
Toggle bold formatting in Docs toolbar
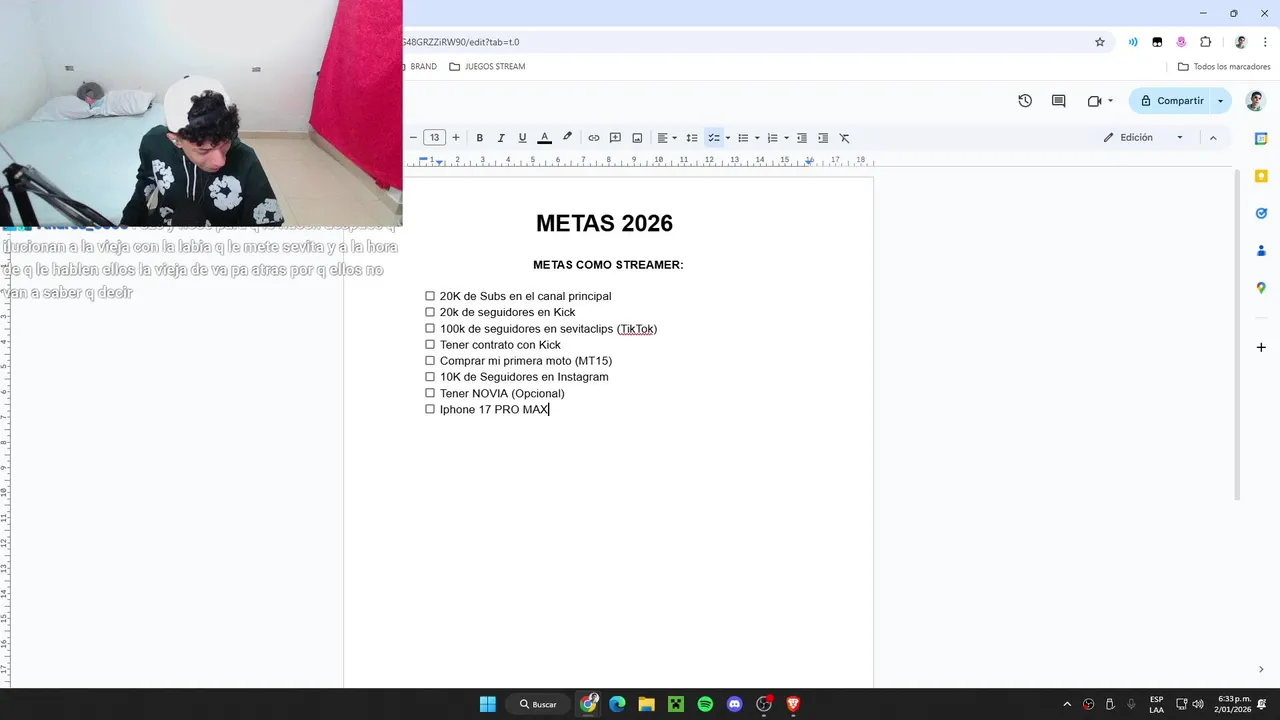(480, 138)
